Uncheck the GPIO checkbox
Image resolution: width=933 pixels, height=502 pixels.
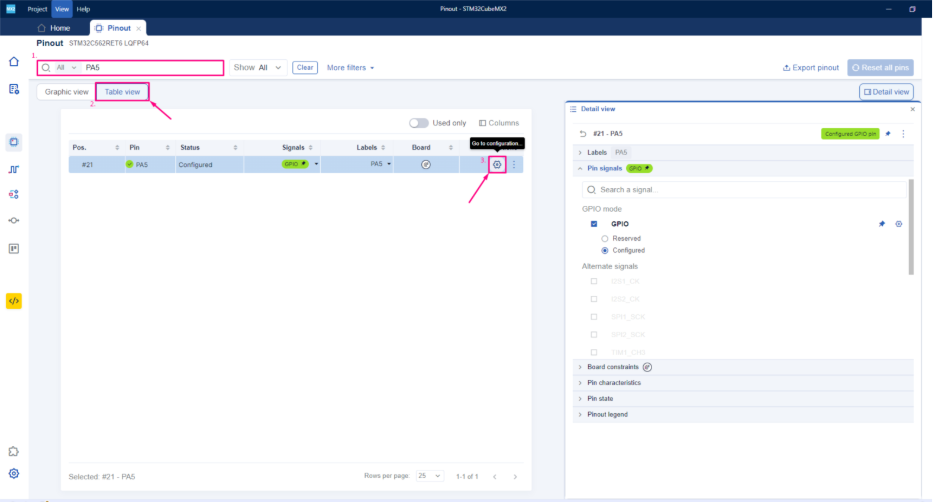(594, 224)
